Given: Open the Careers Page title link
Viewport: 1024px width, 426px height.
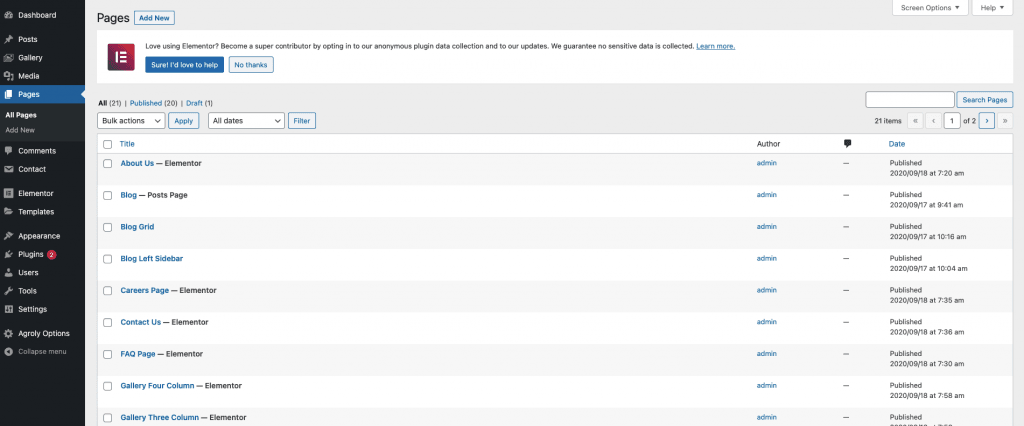Looking at the screenshot, I should [144, 290].
